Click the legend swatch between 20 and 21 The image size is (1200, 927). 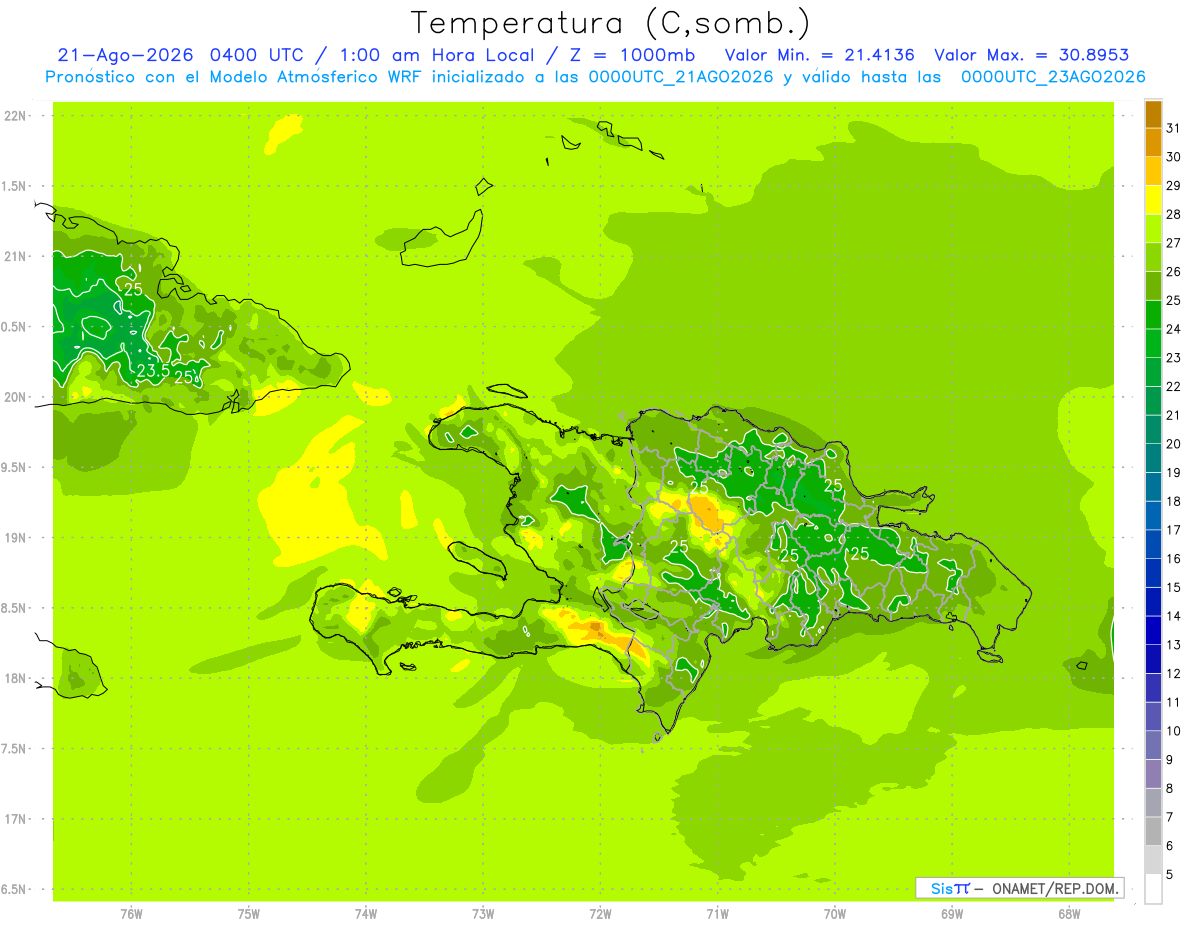click(x=1153, y=429)
